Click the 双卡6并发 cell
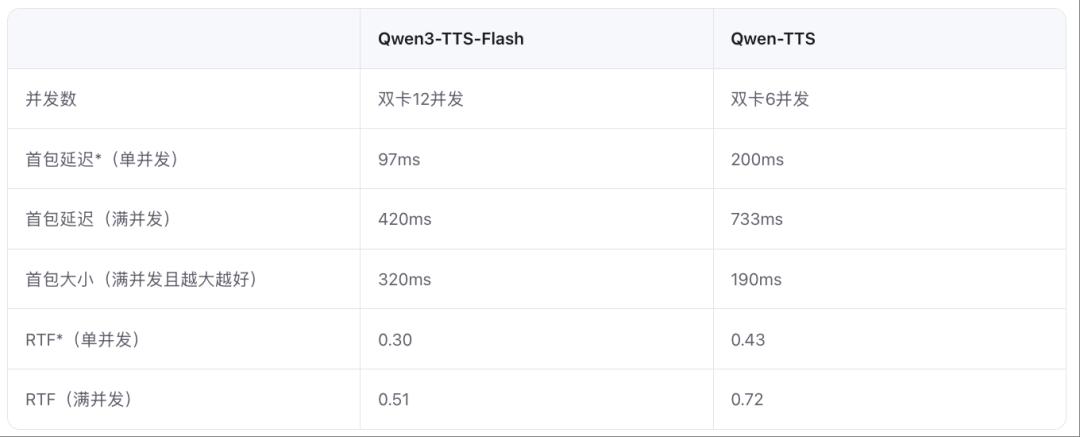The image size is (1080, 437). point(769,99)
